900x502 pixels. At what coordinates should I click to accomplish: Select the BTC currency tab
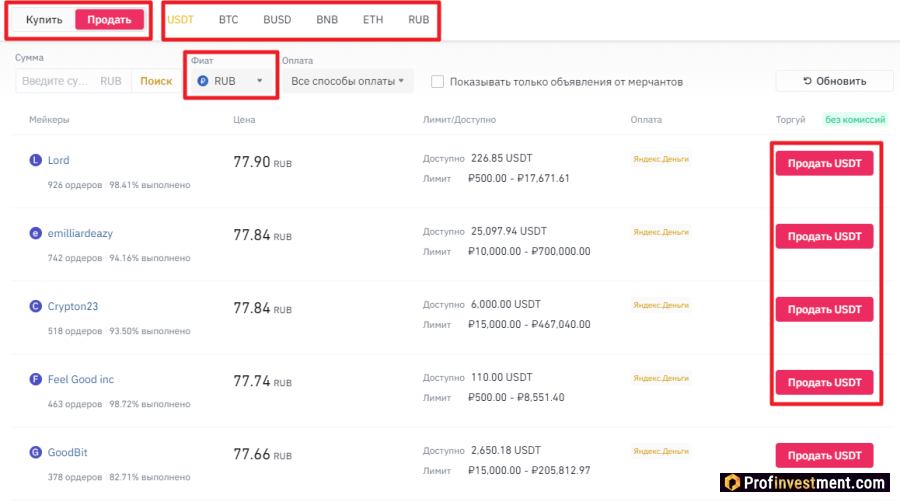point(228,20)
